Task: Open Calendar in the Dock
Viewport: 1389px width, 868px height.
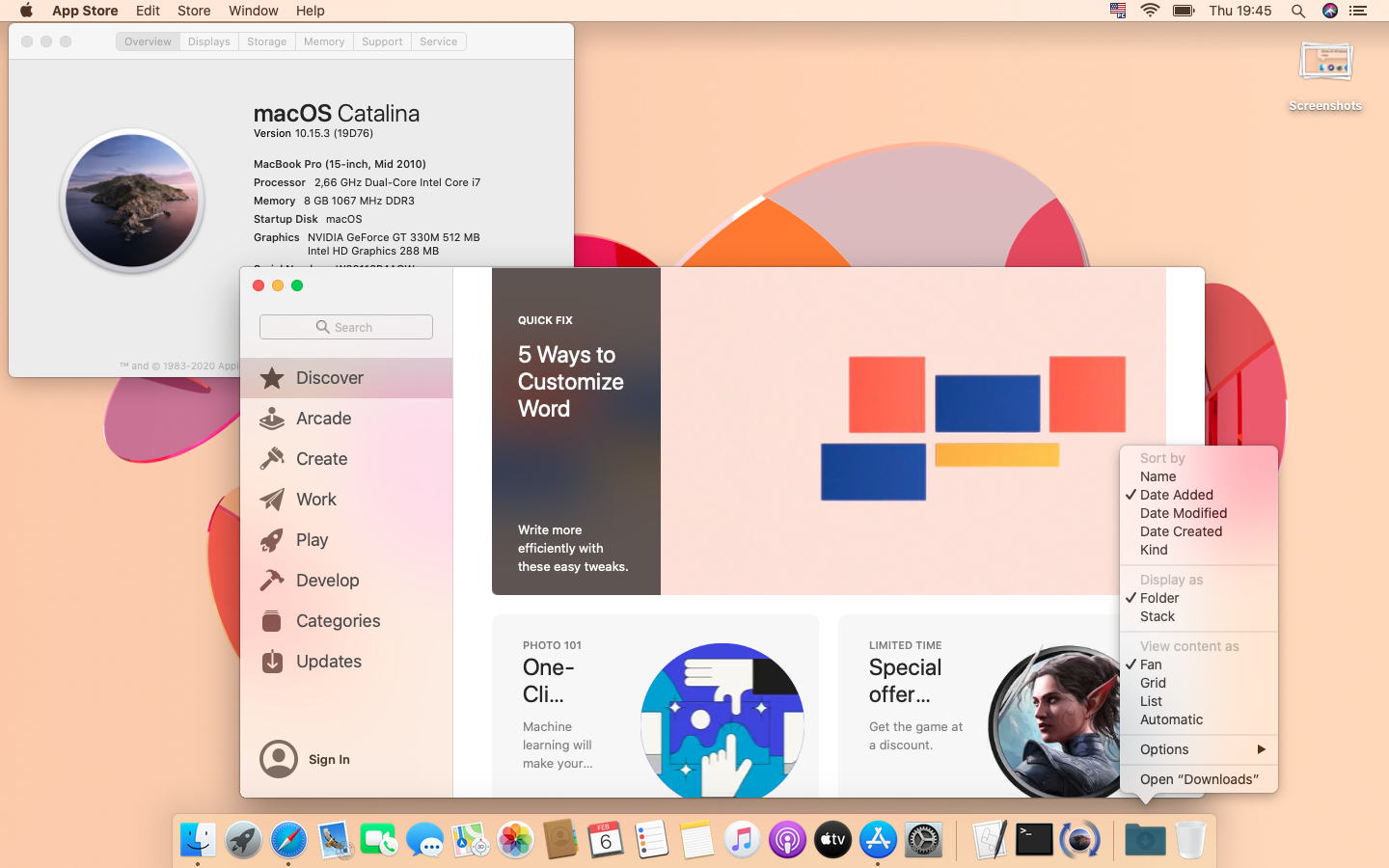Action: click(x=606, y=840)
